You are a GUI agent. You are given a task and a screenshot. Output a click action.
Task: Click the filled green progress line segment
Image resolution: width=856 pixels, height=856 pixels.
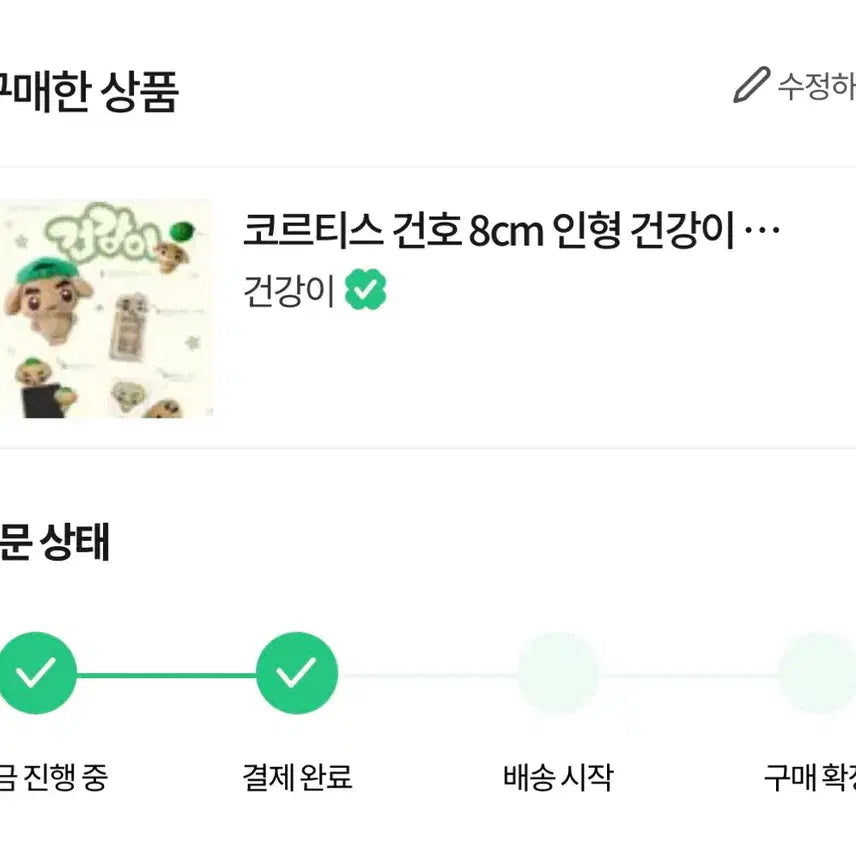167,675
